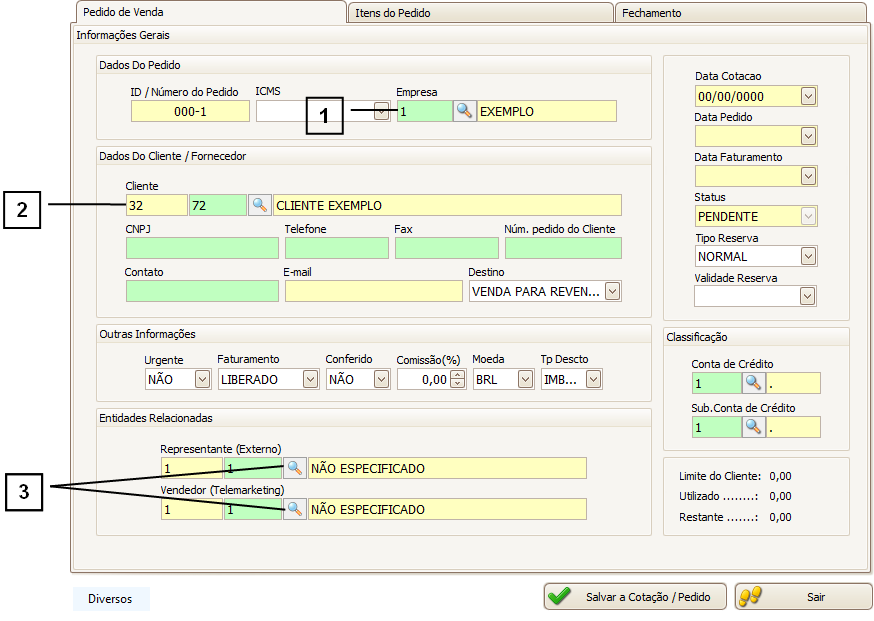Viewport: 874px width, 621px height.
Task: Open the Fechamento tab
Action: tap(740, 13)
